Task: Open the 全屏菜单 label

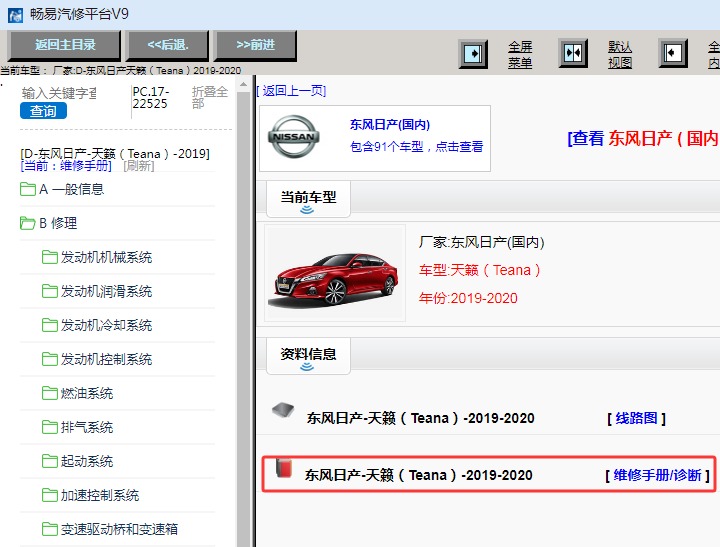Action: [520, 54]
